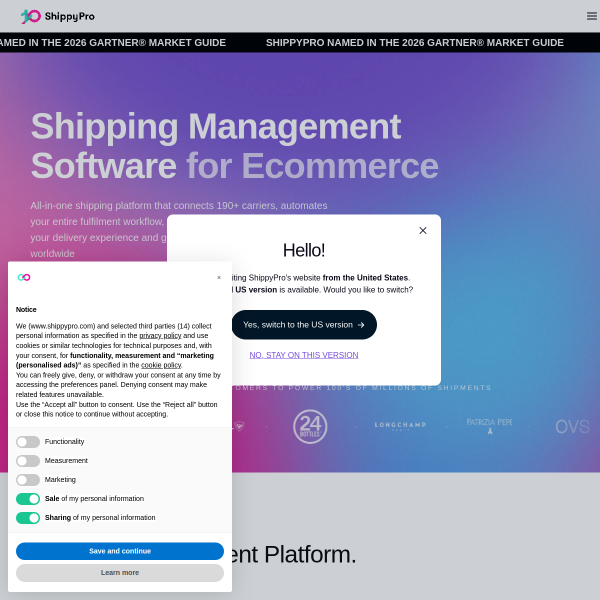Click the OVS brand logo
The width and height of the screenshot is (600, 600).
pos(572,427)
